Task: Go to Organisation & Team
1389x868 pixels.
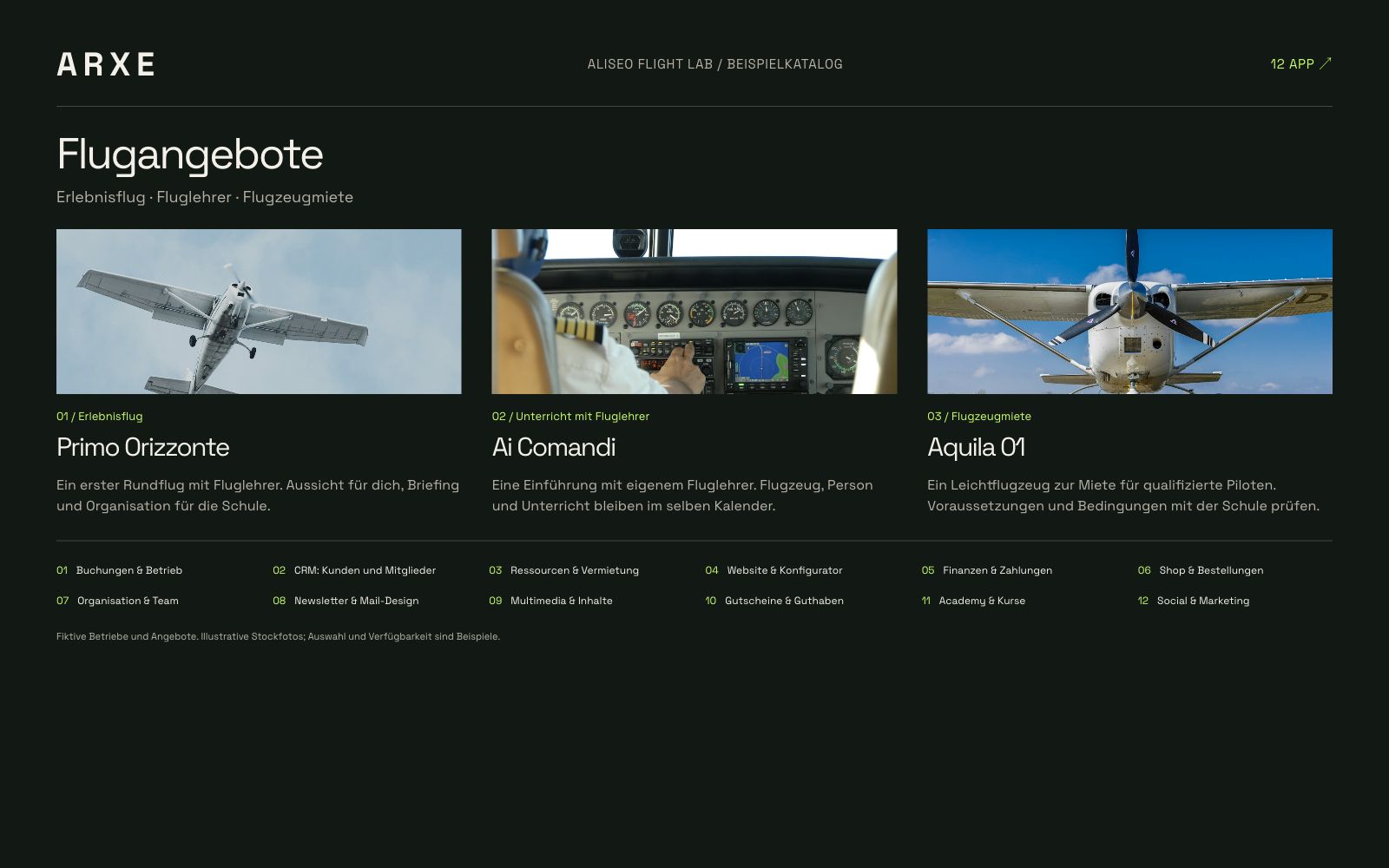Action: (118, 601)
